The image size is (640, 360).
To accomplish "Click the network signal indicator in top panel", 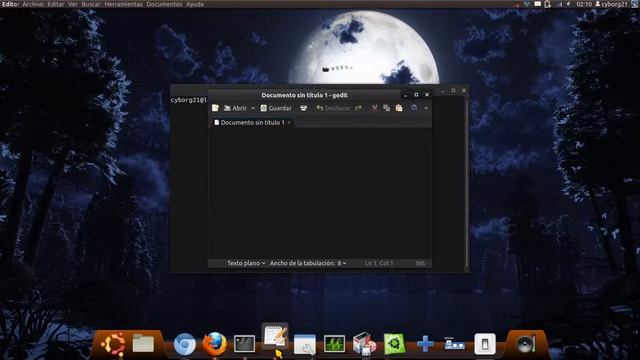I will 559,4.
